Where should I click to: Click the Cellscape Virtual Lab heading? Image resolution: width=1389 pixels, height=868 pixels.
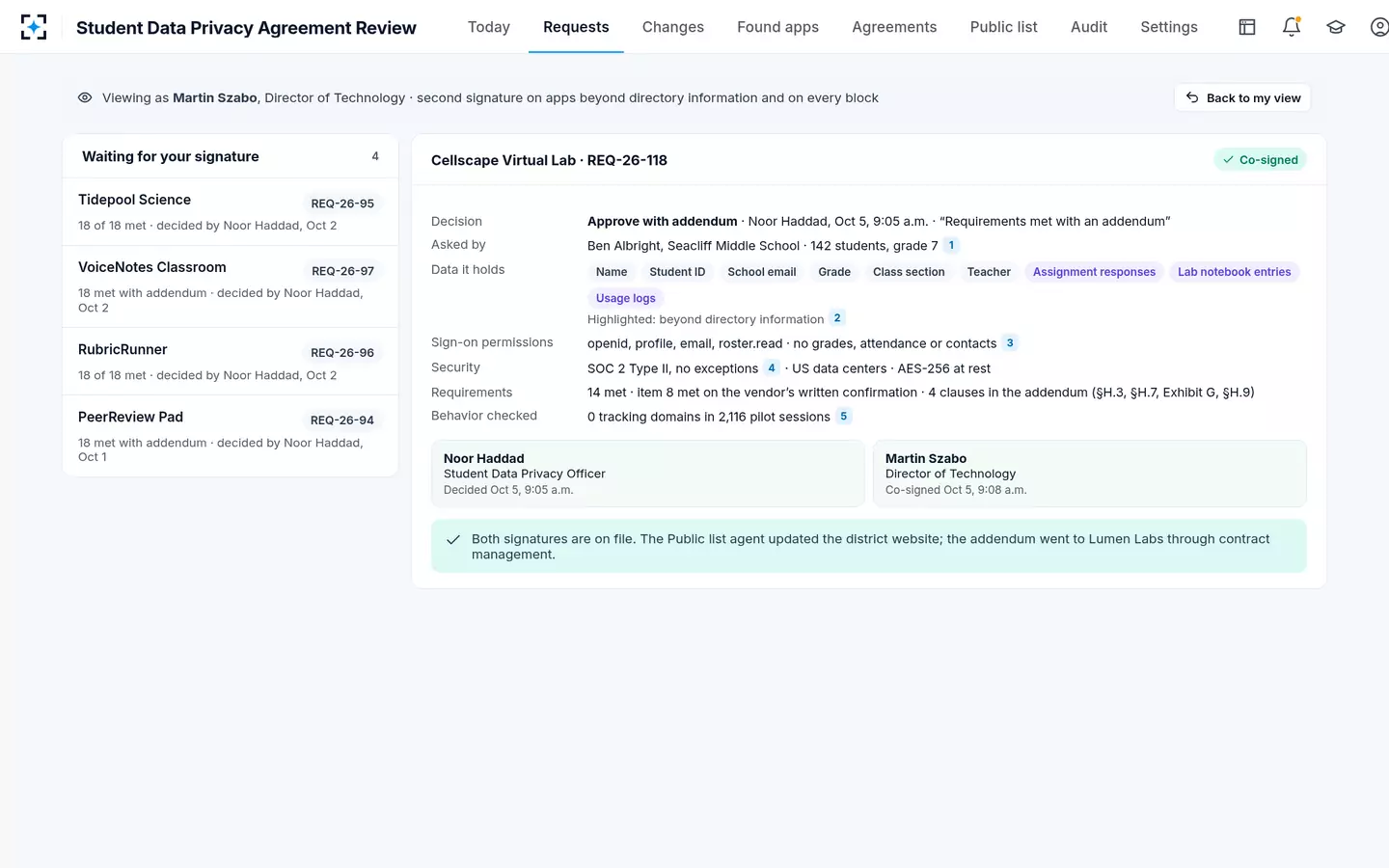(x=549, y=160)
